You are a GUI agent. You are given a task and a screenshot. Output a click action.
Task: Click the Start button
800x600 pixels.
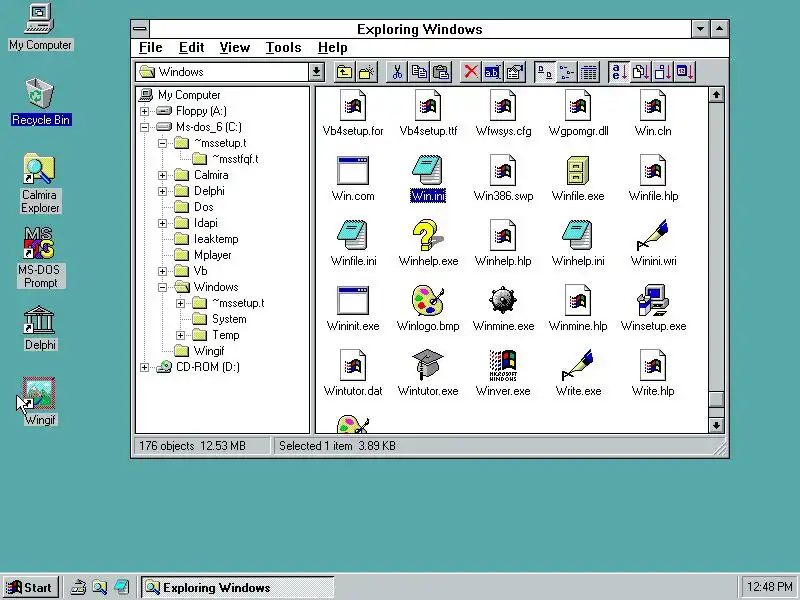click(x=30, y=588)
